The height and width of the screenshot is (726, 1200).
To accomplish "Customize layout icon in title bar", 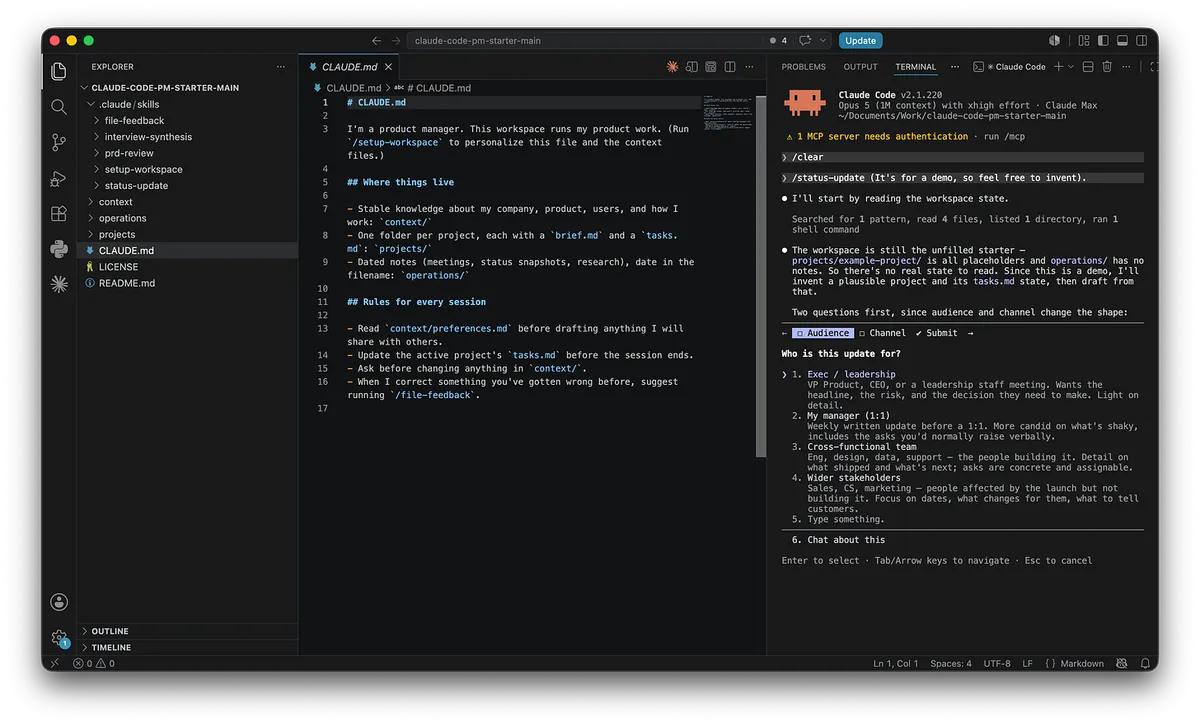I will point(1083,41).
